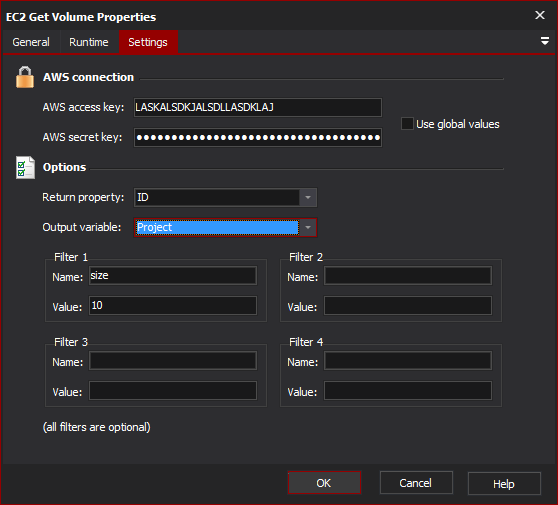Click the 'AWS connection' section heading
This screenshot has width=558, height=505.
click(x=88, y=77)
